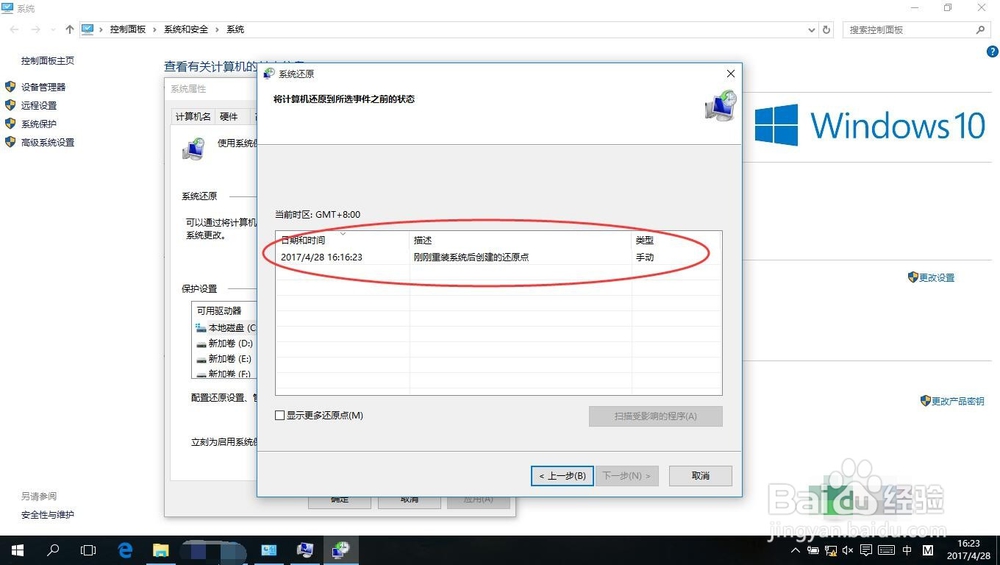
Task: Click the Control Panel taskbar icon
Action: [x=269, y=550]
